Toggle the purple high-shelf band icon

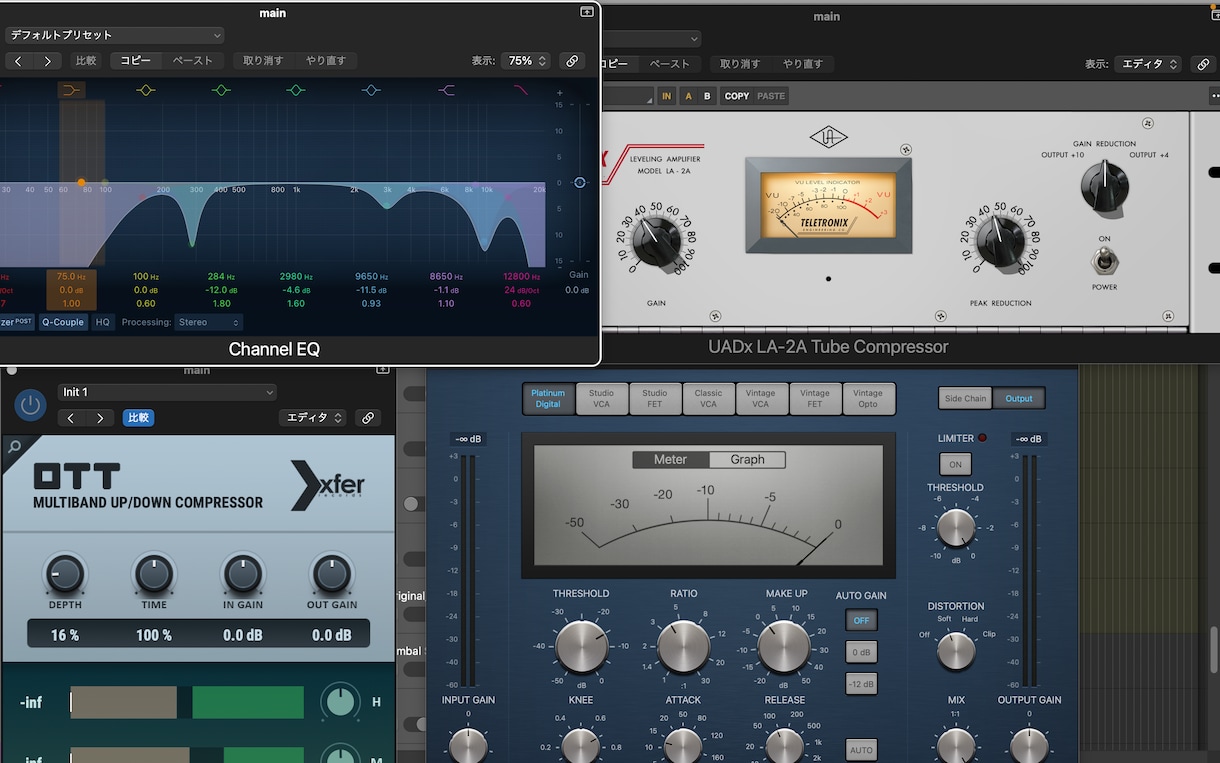[446, 90]
